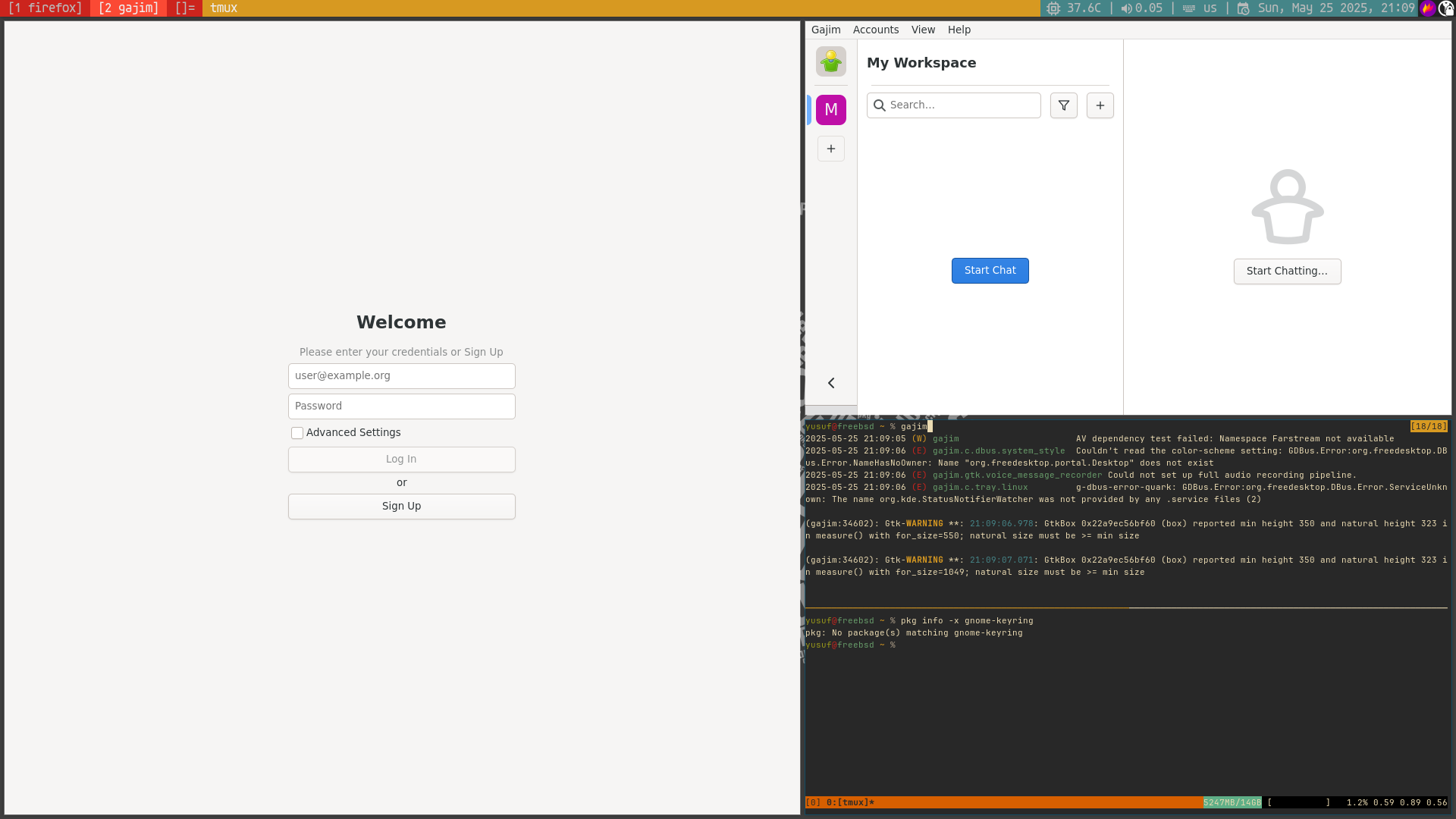1456x819 pixels.
Task: Click into the Password field
Action: click(401, 406)
